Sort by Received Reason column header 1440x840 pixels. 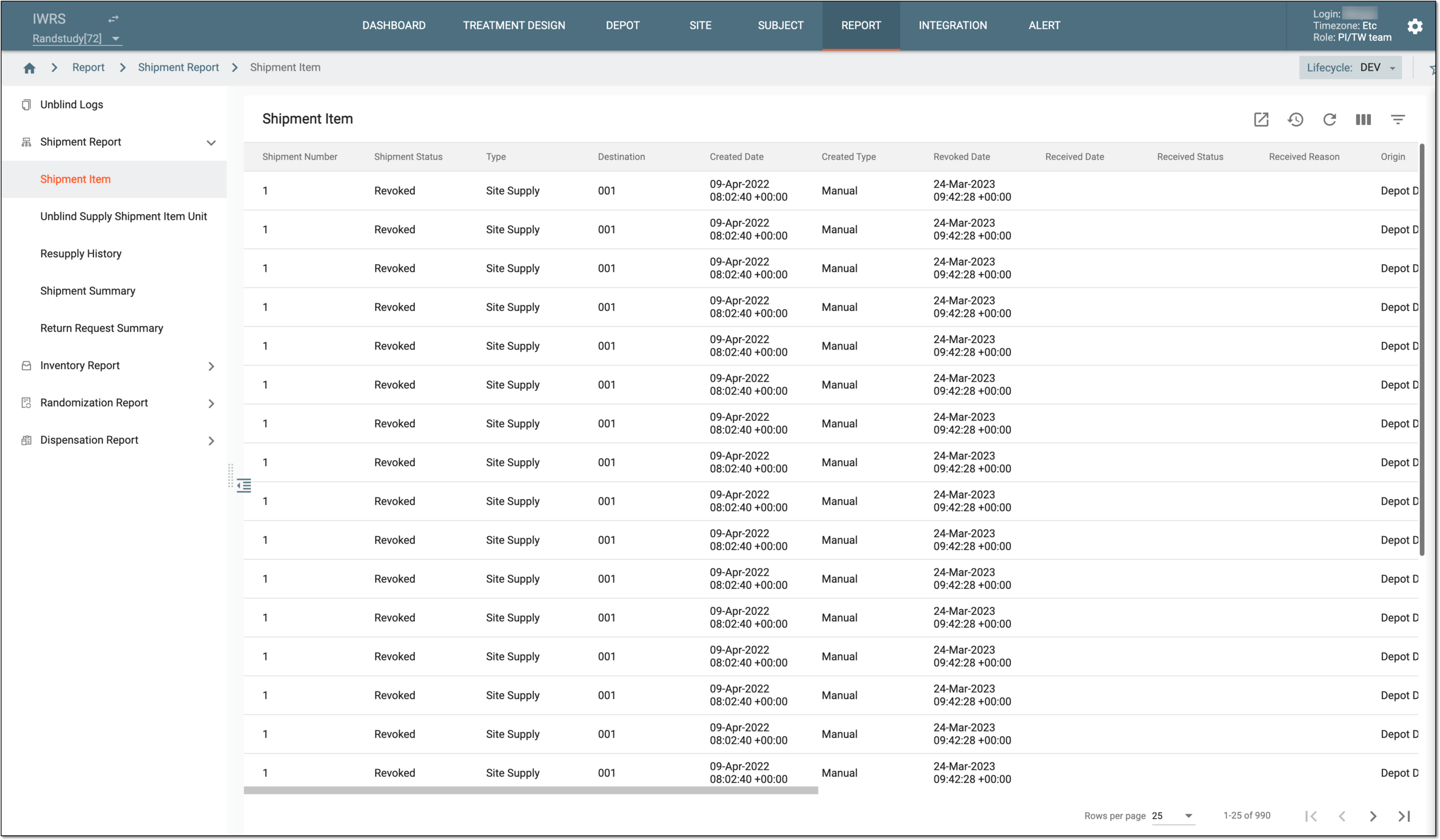[x=1304, y=157]
